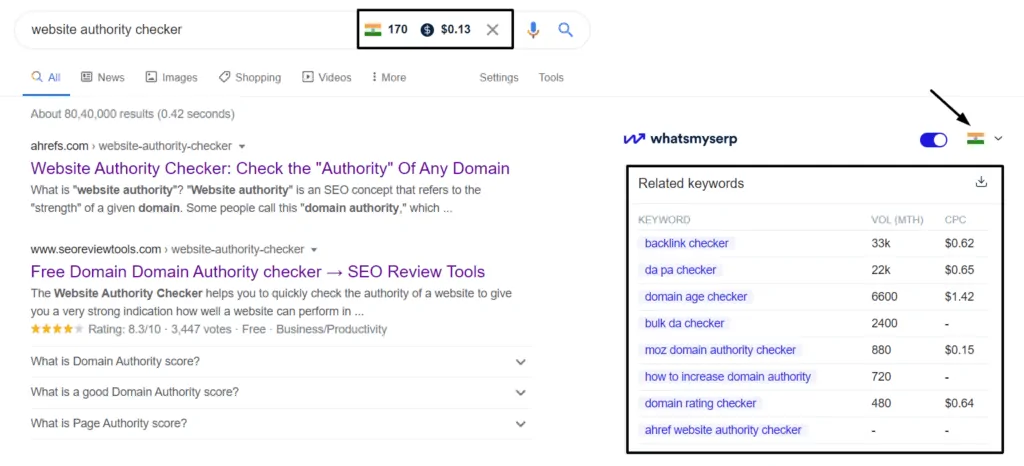Open search Tools
This screenshot has height=466, width=1024.
(x=551, y=77)
